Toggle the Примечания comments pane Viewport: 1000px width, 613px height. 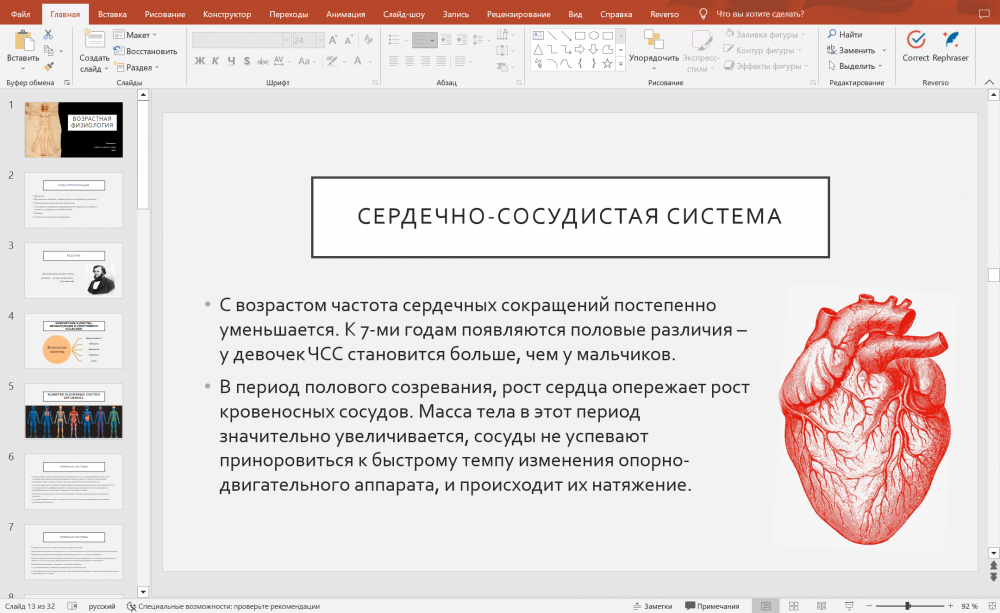click(711, 606)
